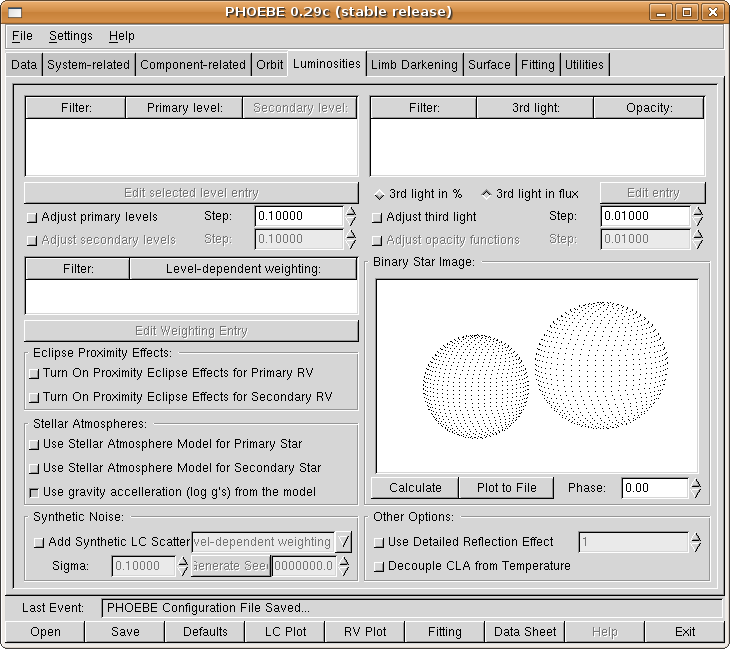Adjust primary levels Step spinner arrows
The image size is (730, 649).
point(351,216)
